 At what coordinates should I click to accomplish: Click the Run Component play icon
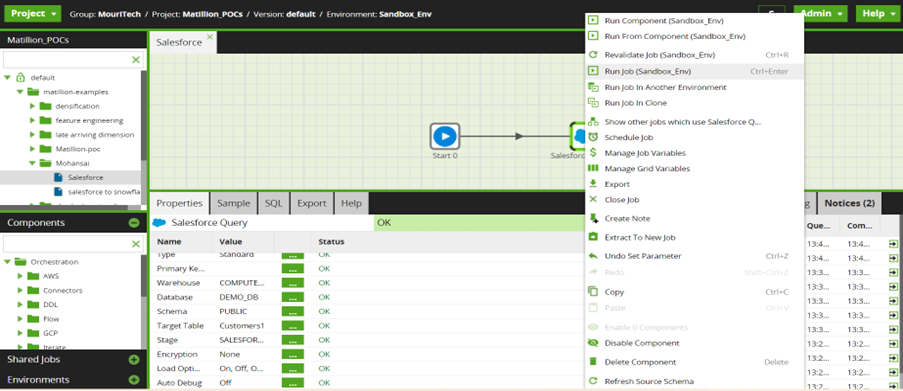tap(593, 21)
